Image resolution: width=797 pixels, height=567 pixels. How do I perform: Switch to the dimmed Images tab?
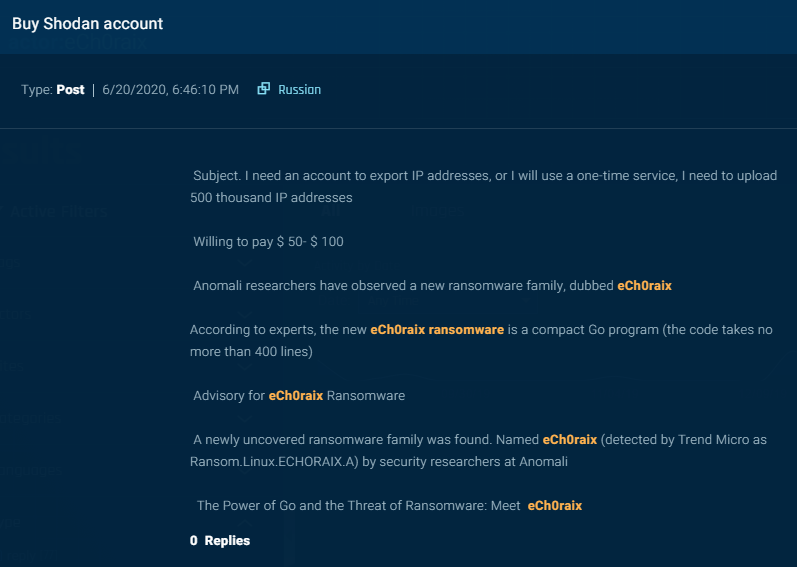(438, 211)
